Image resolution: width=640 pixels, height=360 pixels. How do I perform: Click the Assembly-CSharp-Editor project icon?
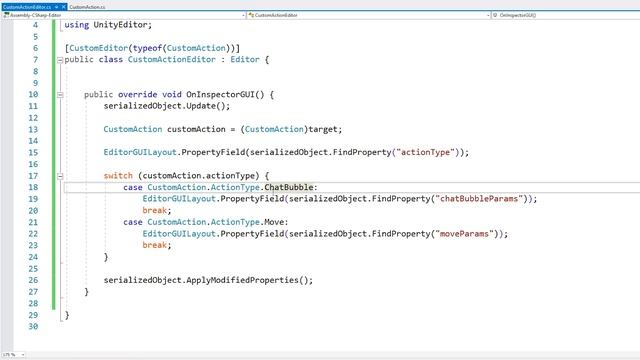point(6,15)
